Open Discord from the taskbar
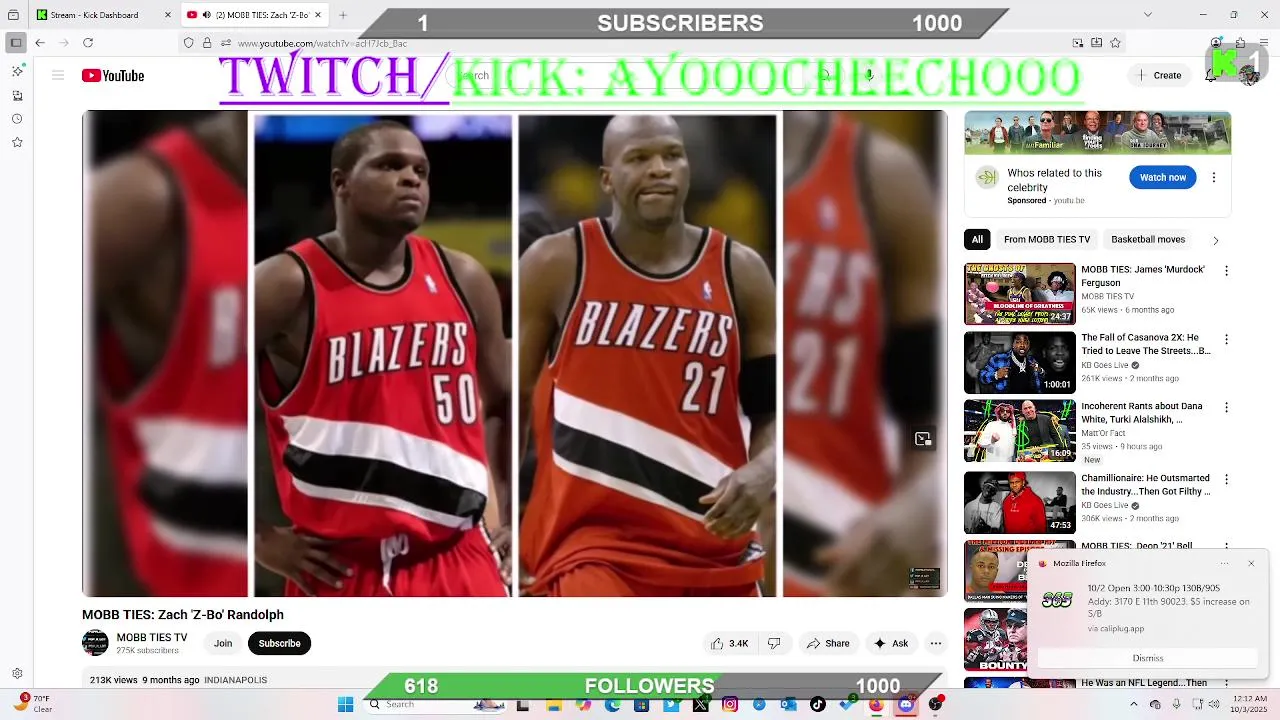This screenshot has width=1280, height=720. 905,704
